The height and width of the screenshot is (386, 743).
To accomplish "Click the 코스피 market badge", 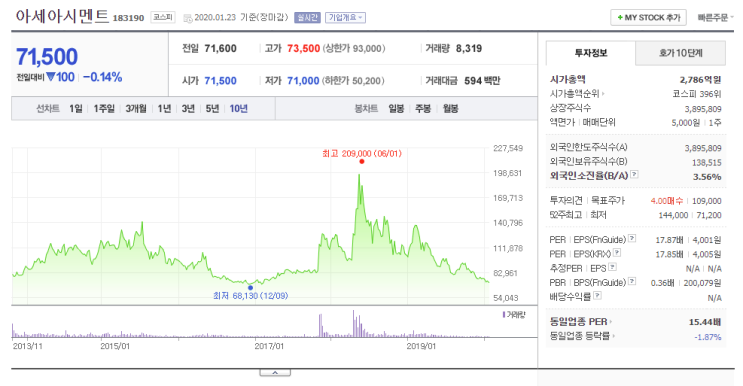I will point(163,18).
